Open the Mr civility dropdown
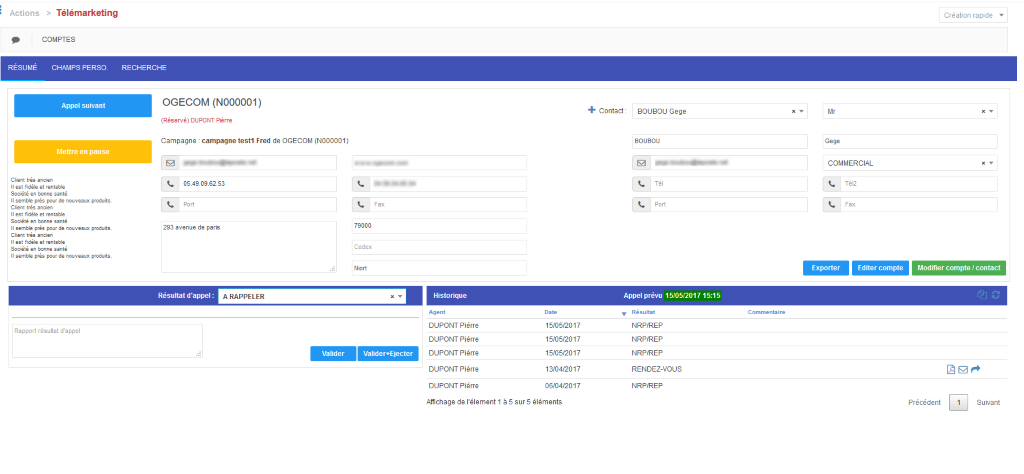This screenshot has height=474, width=1024. point(910,112)
